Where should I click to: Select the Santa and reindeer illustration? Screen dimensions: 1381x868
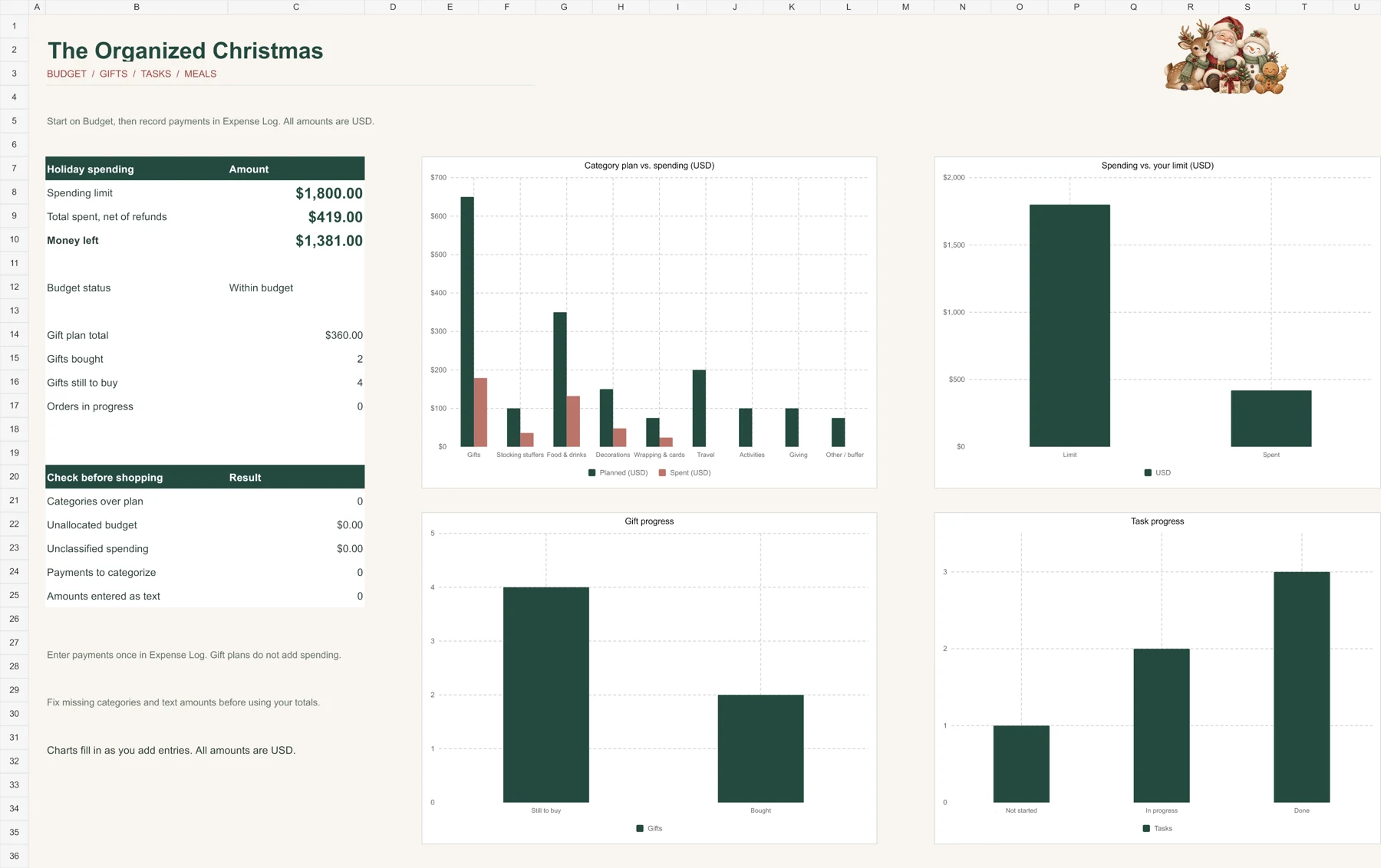pos(1226,56)
